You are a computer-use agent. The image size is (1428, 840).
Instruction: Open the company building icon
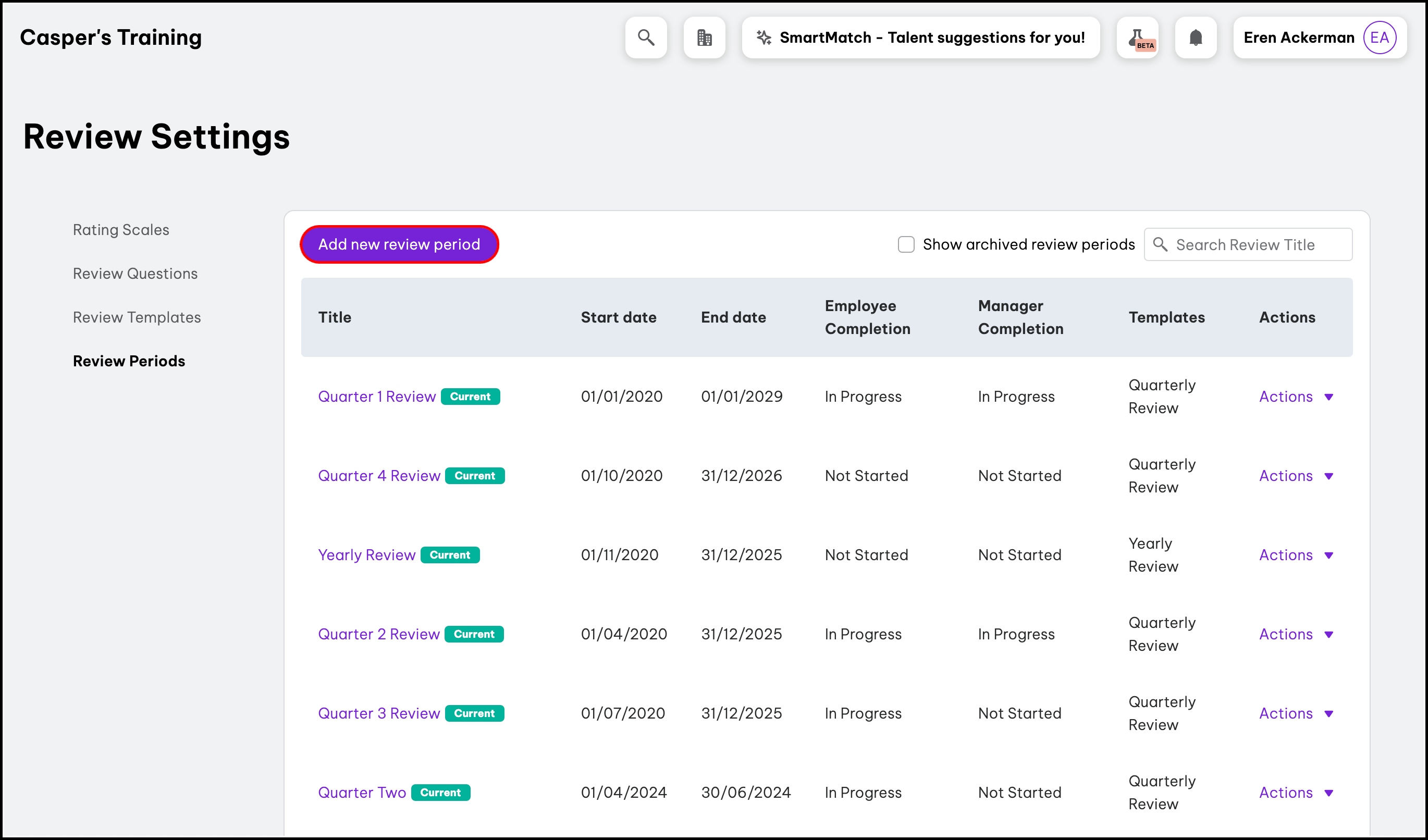point(705,38)
